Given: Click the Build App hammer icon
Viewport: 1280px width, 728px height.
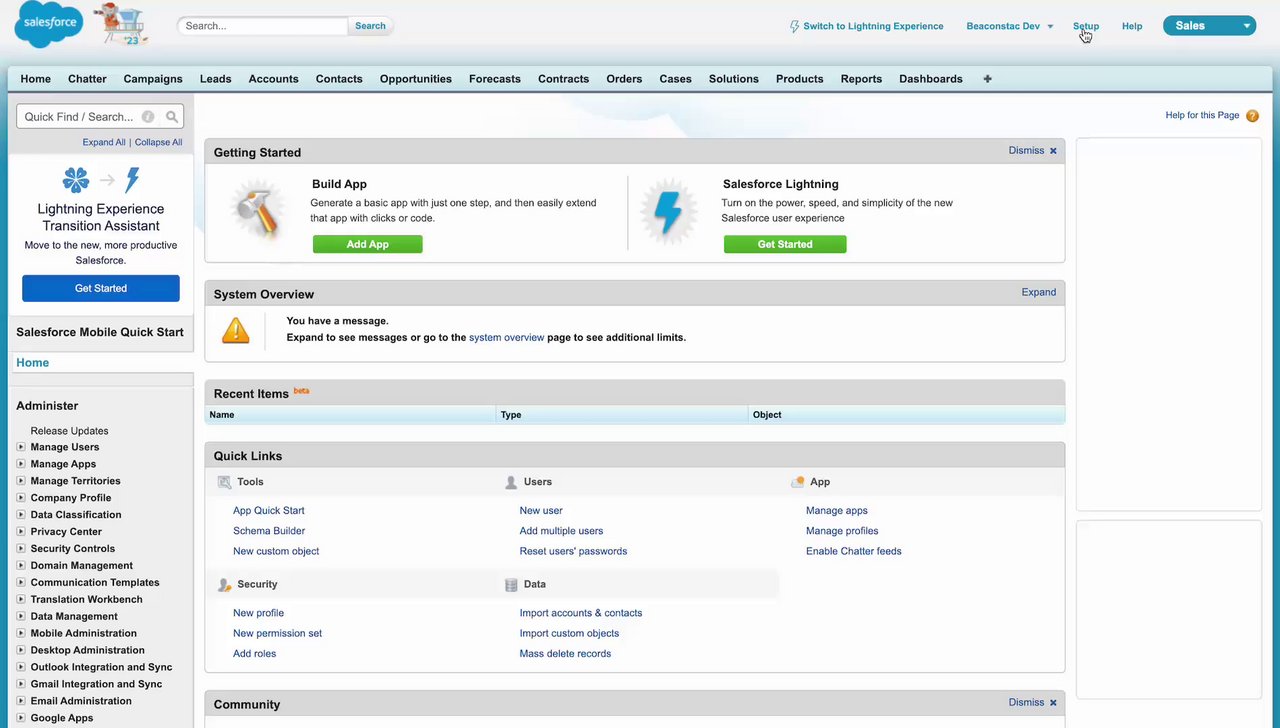Looking at the screenshot, I should point(257,211).
